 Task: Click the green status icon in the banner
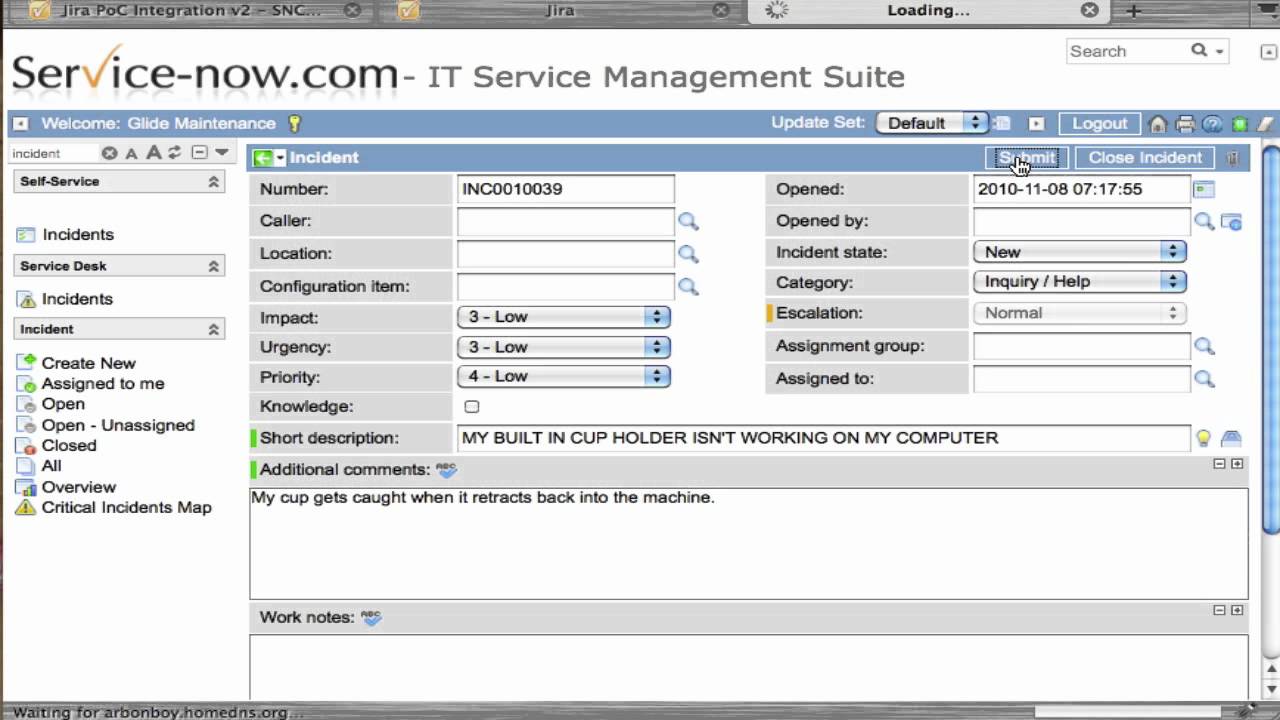(1239, 124)
